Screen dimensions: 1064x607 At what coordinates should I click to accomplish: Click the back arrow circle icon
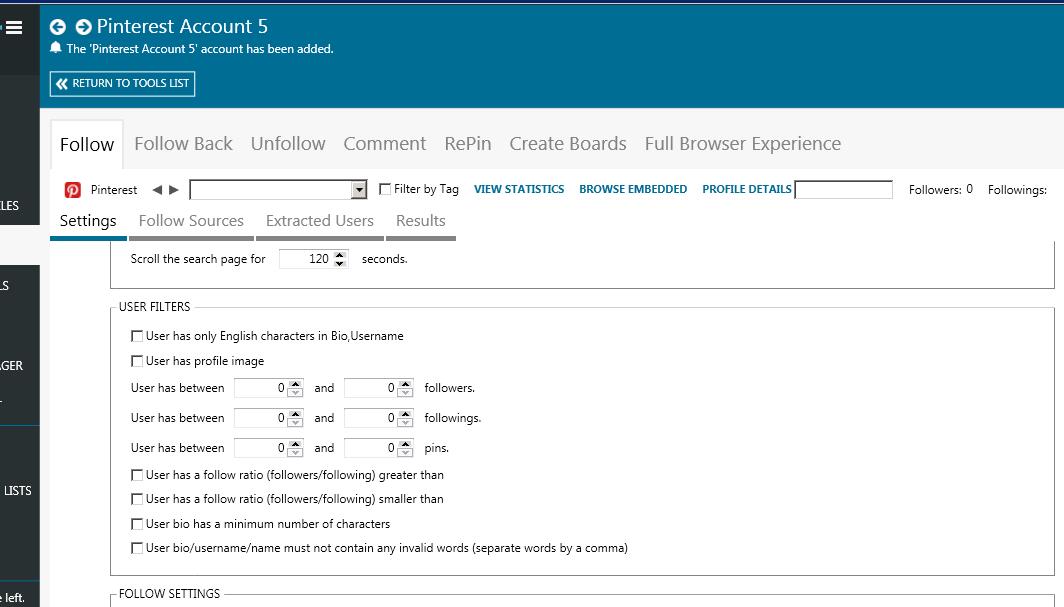[58, 27]
